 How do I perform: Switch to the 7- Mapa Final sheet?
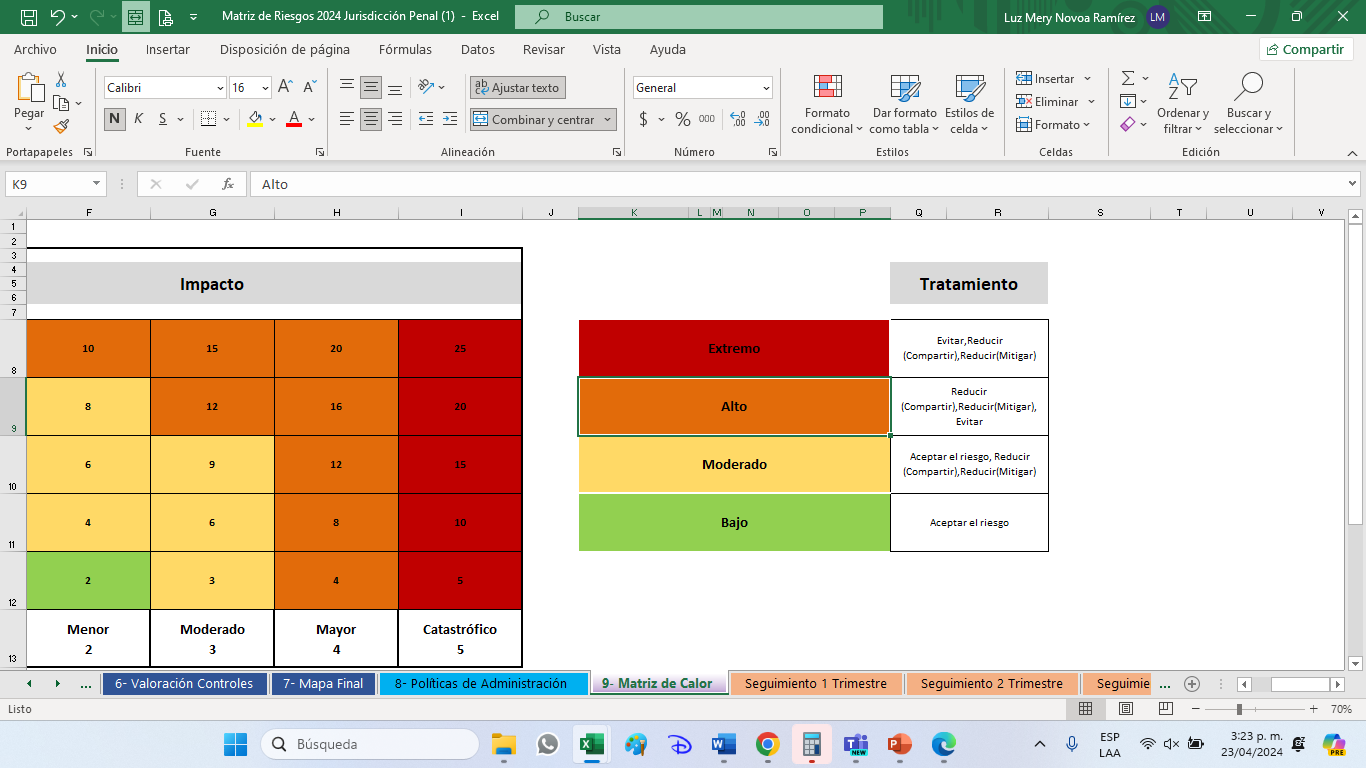322,684
